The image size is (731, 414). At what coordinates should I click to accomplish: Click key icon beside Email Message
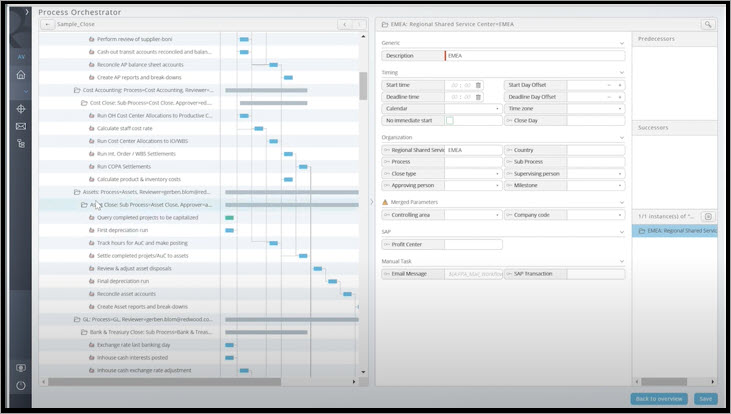[386, 274]
